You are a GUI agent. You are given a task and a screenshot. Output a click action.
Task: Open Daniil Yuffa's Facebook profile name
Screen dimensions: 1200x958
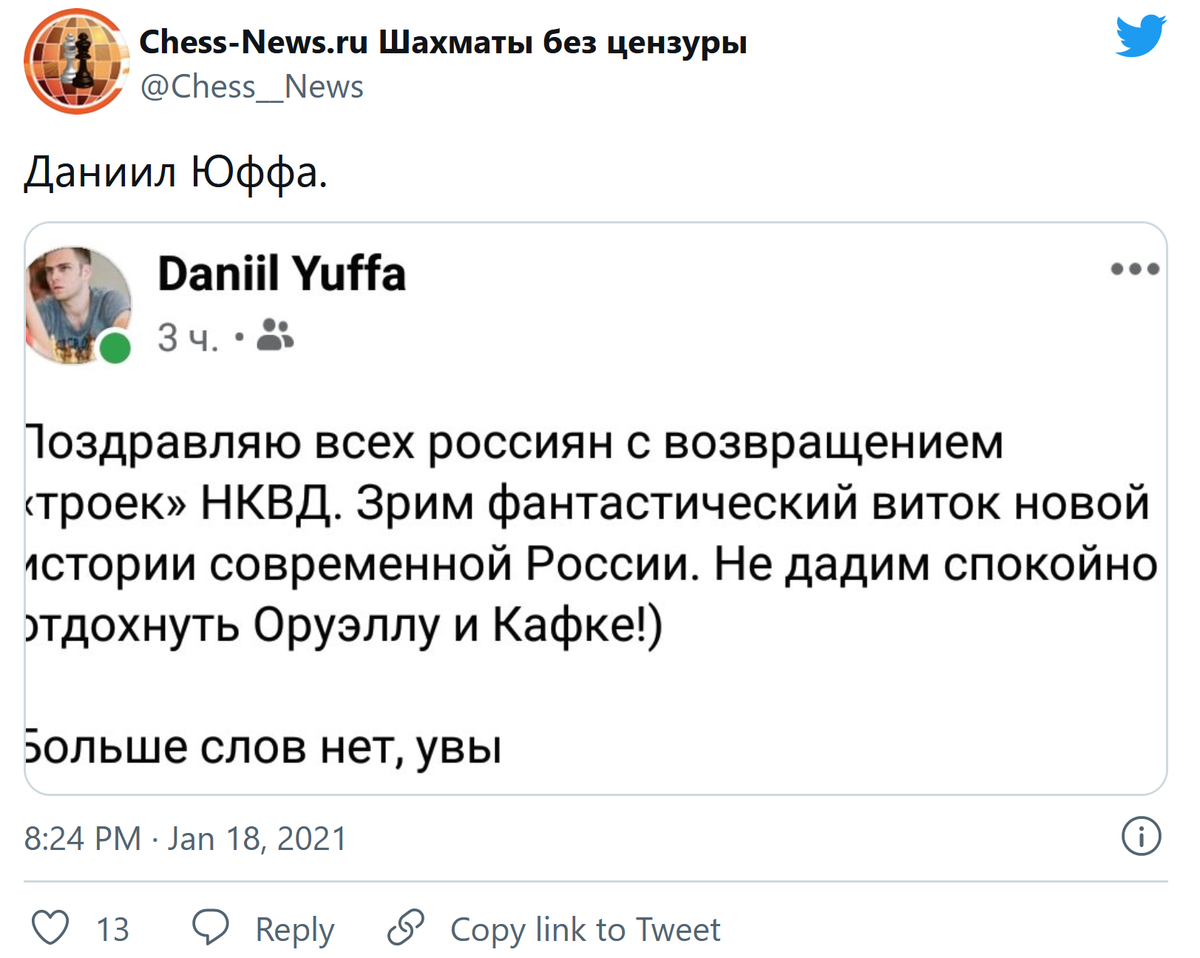281,273
